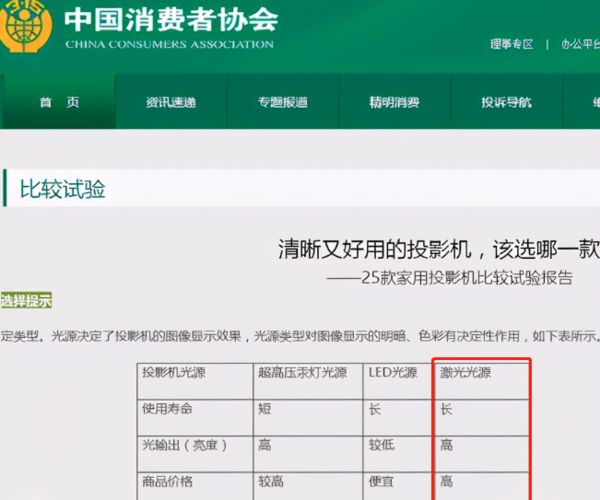Go to the 首页 navigation tab
Image resolution: width=600 pixels, height=500 pixels.
click(59, 103)
